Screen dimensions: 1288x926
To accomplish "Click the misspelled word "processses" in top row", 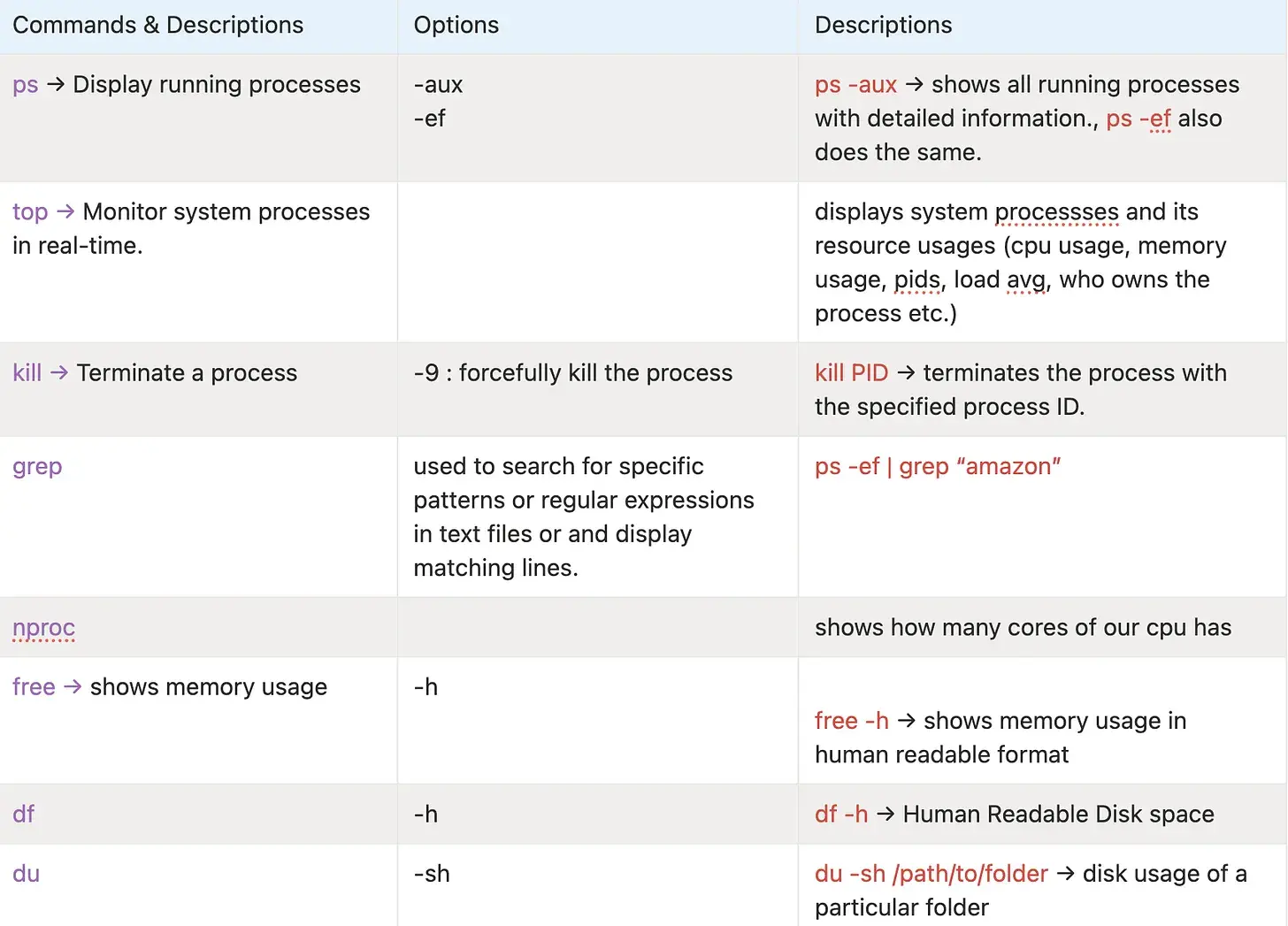I will (1057, 212).
